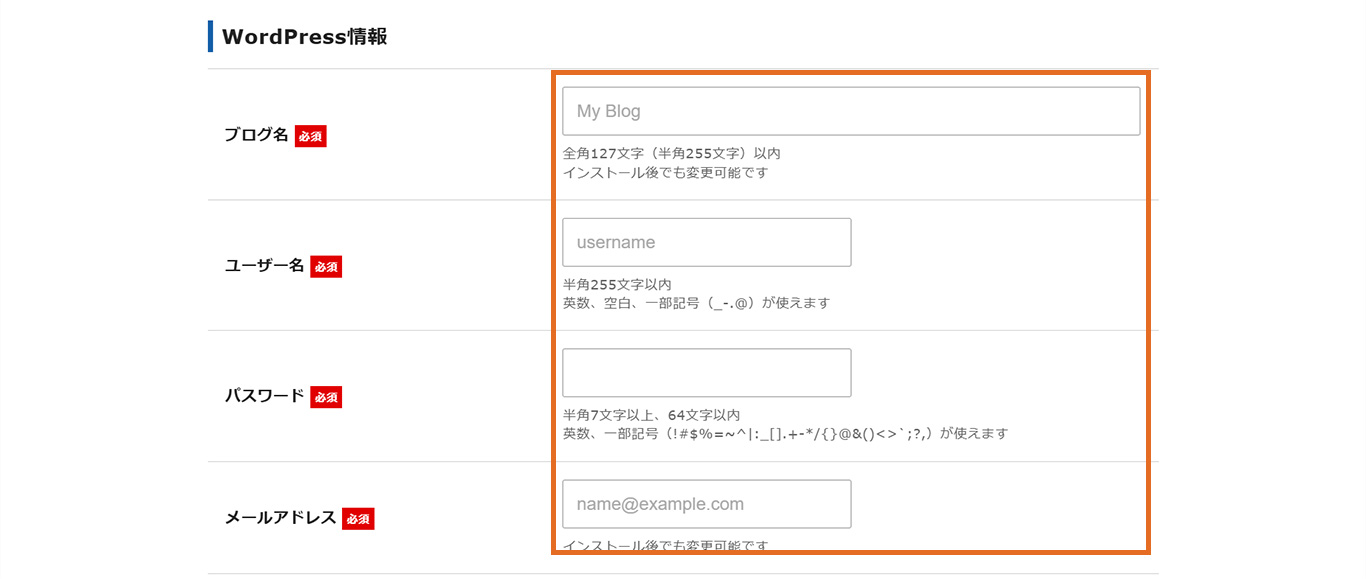Screen dimensions: 1366x579
Task: Click hint インストール後でも変更可能です under the ブログ名 field
Action: 666,172
